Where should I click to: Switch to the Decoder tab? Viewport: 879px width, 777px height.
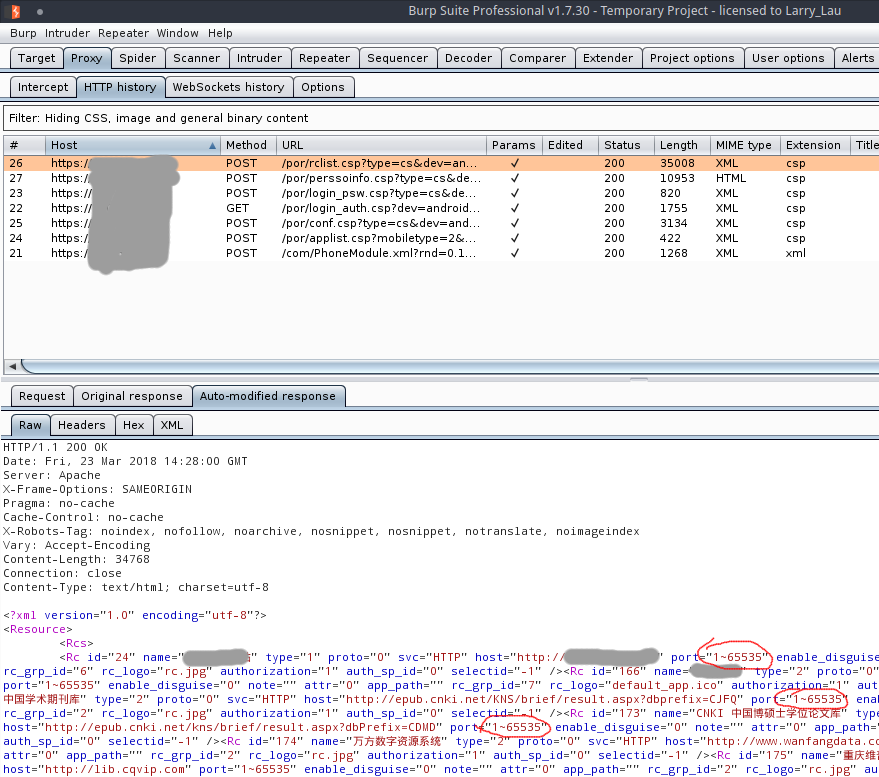click(x=468, y=58)
